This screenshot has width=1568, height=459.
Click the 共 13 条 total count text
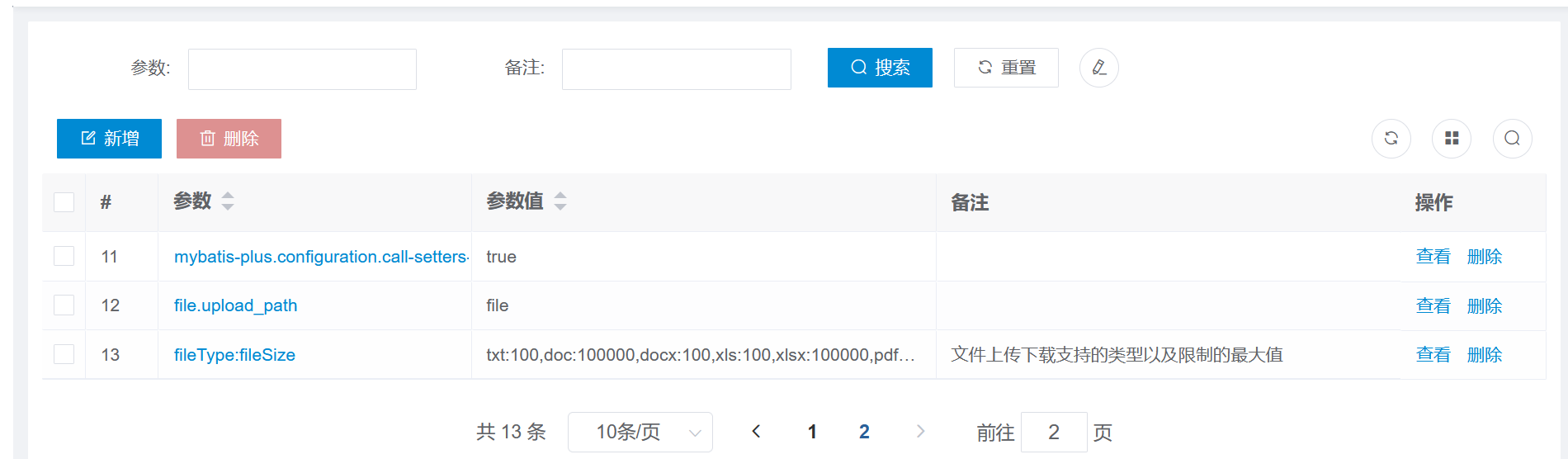[x=511, y=432]
